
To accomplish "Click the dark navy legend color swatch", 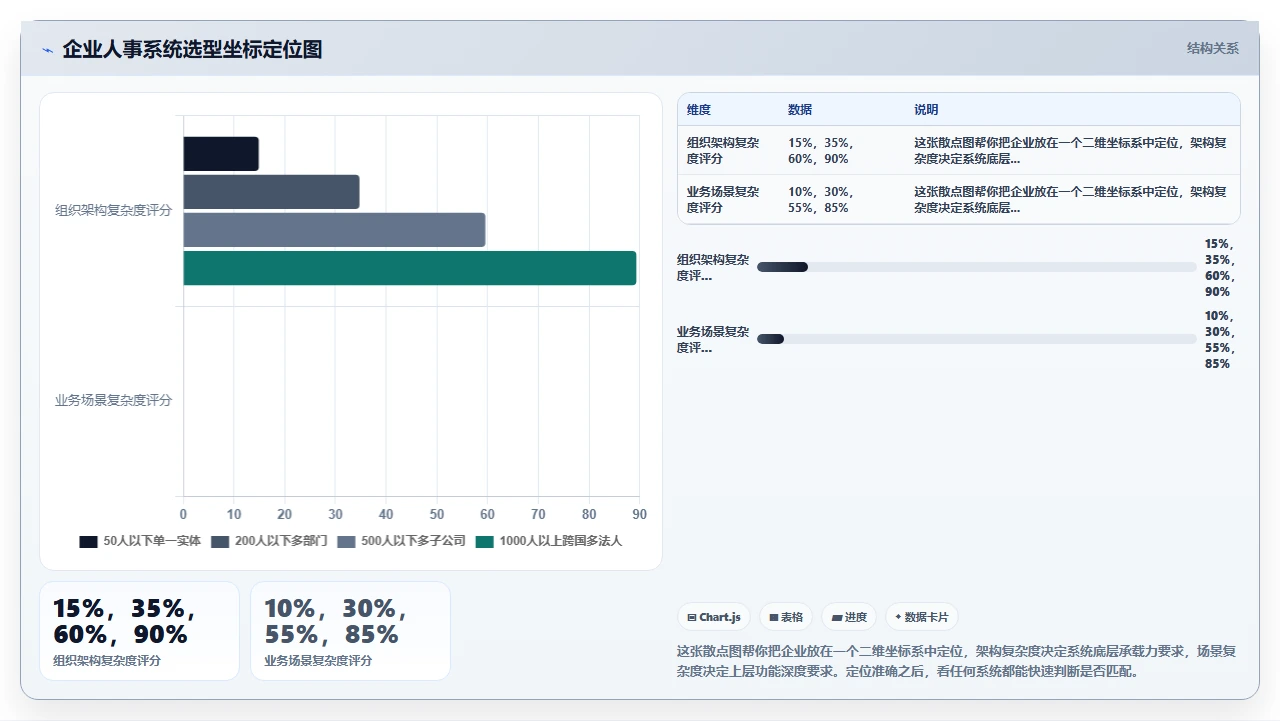I will [88, 541].
